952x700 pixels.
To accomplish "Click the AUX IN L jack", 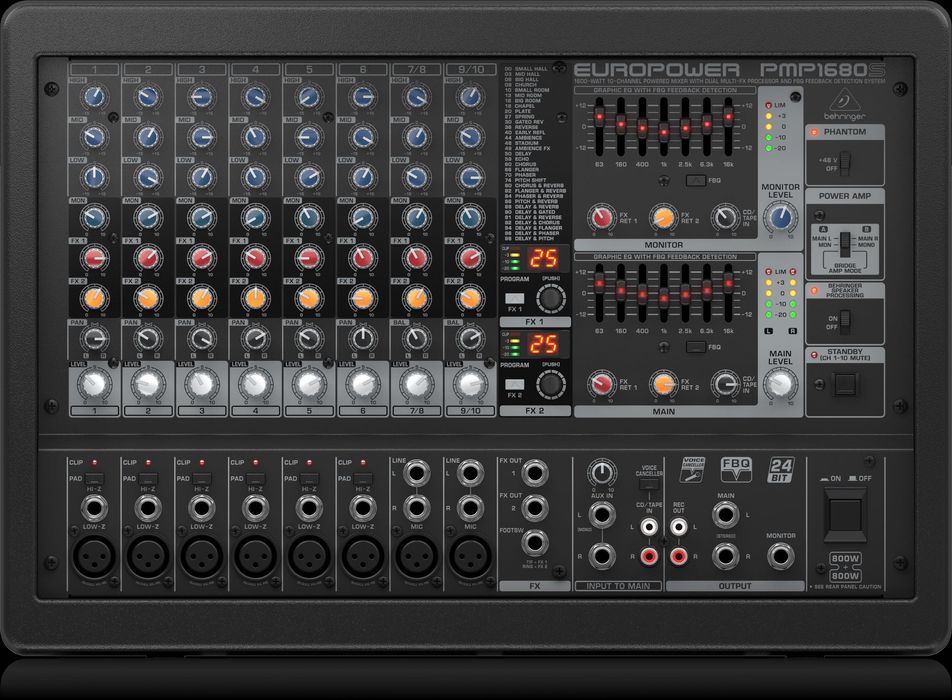I will click(x=602, y=515).
